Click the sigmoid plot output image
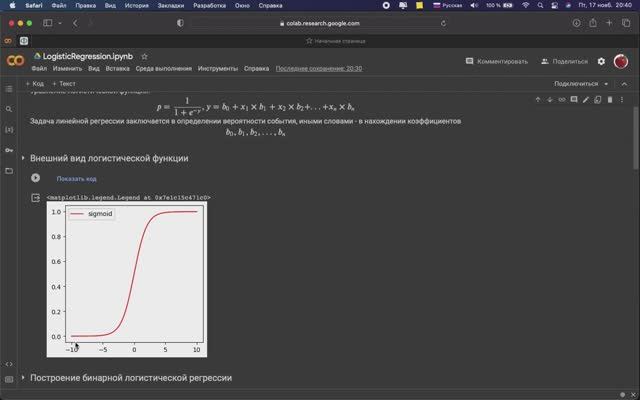The height and width of the screenshot is (400, 640). (127, 279)
